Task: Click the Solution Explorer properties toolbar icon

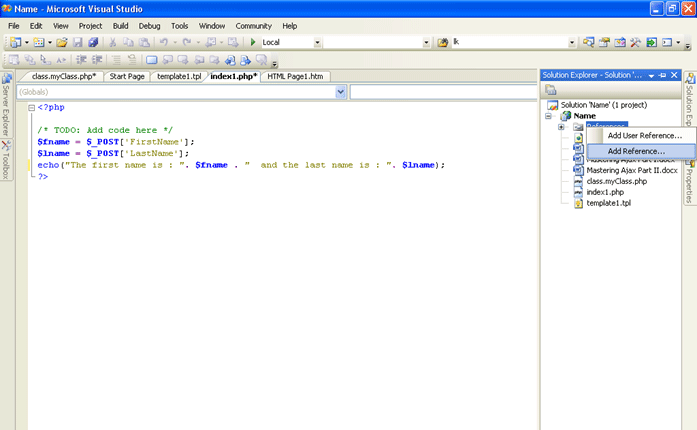Action: pos(550,90)
